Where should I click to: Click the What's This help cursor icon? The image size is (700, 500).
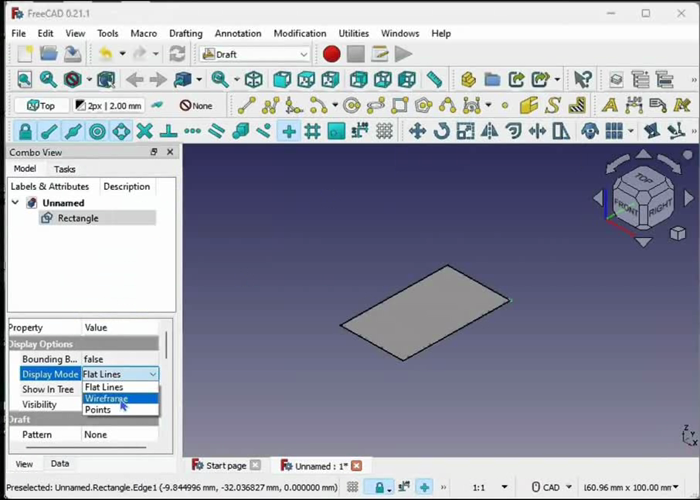click(583, 80)
